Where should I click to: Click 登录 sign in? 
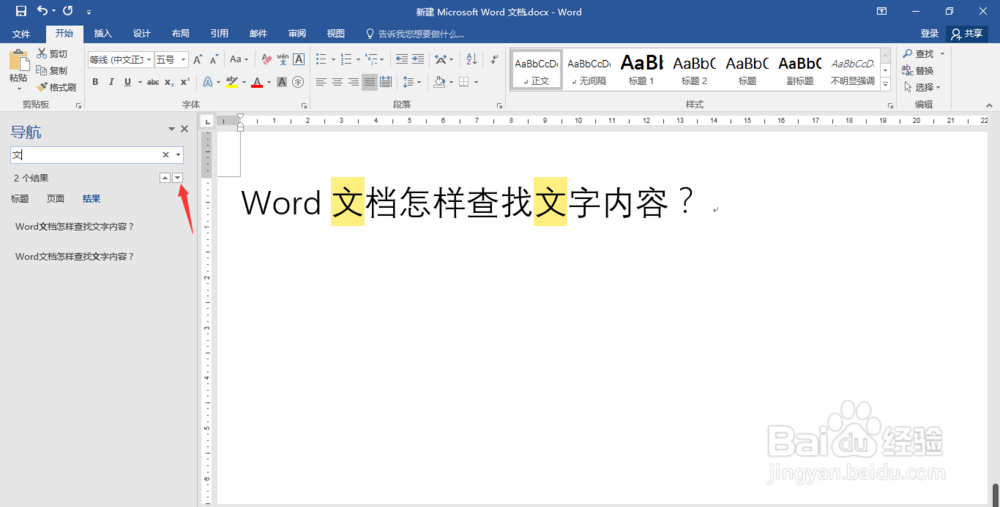(x=929, y=33)
